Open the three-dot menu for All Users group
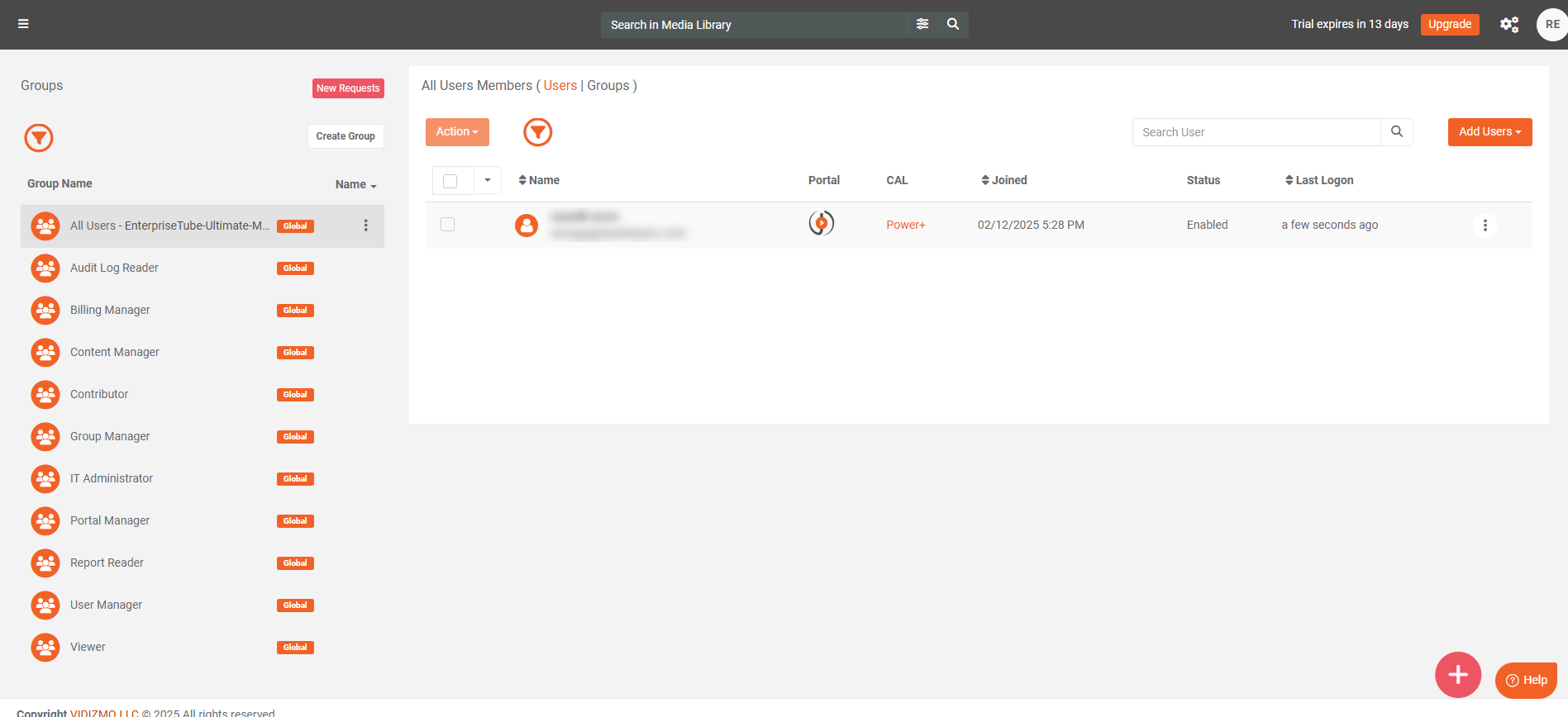Viewport: 1568px width, 717px height. click(366, 226)
